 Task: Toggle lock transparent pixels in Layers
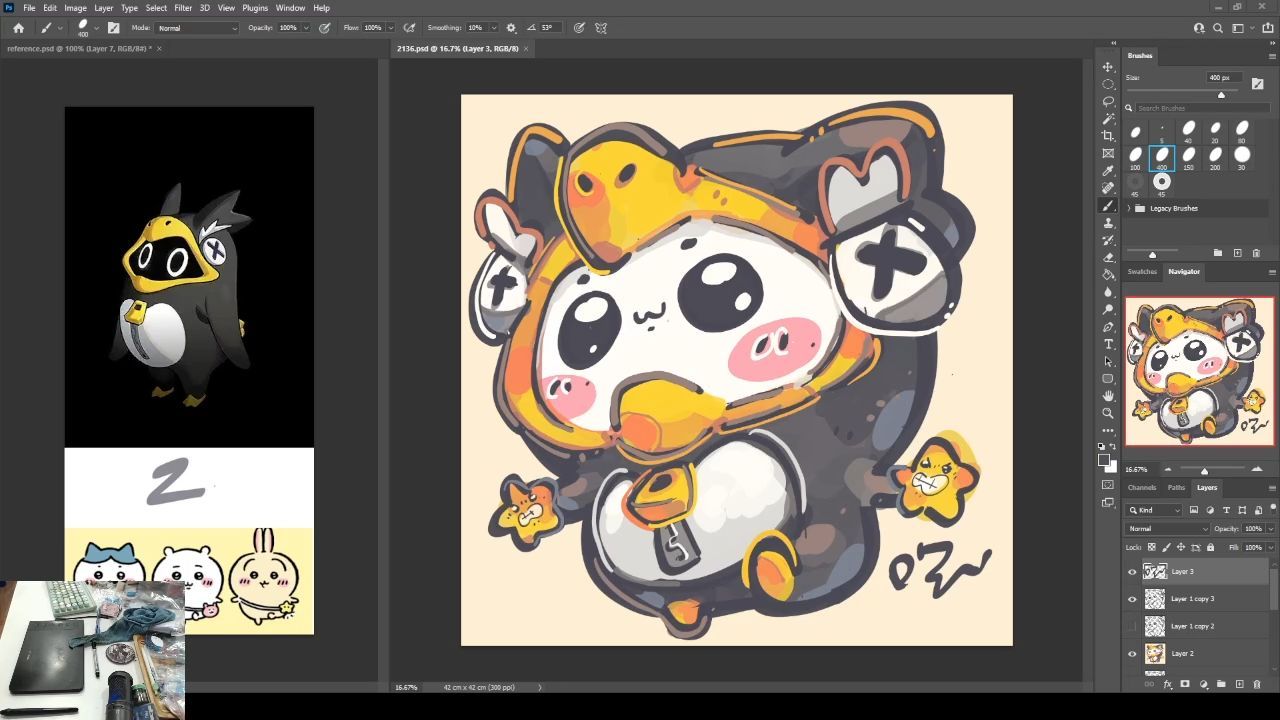pos(1151,547)
